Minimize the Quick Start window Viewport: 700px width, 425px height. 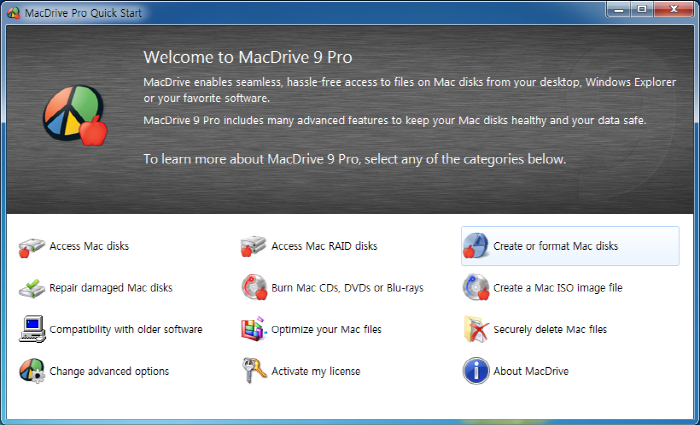pos(618,9)
